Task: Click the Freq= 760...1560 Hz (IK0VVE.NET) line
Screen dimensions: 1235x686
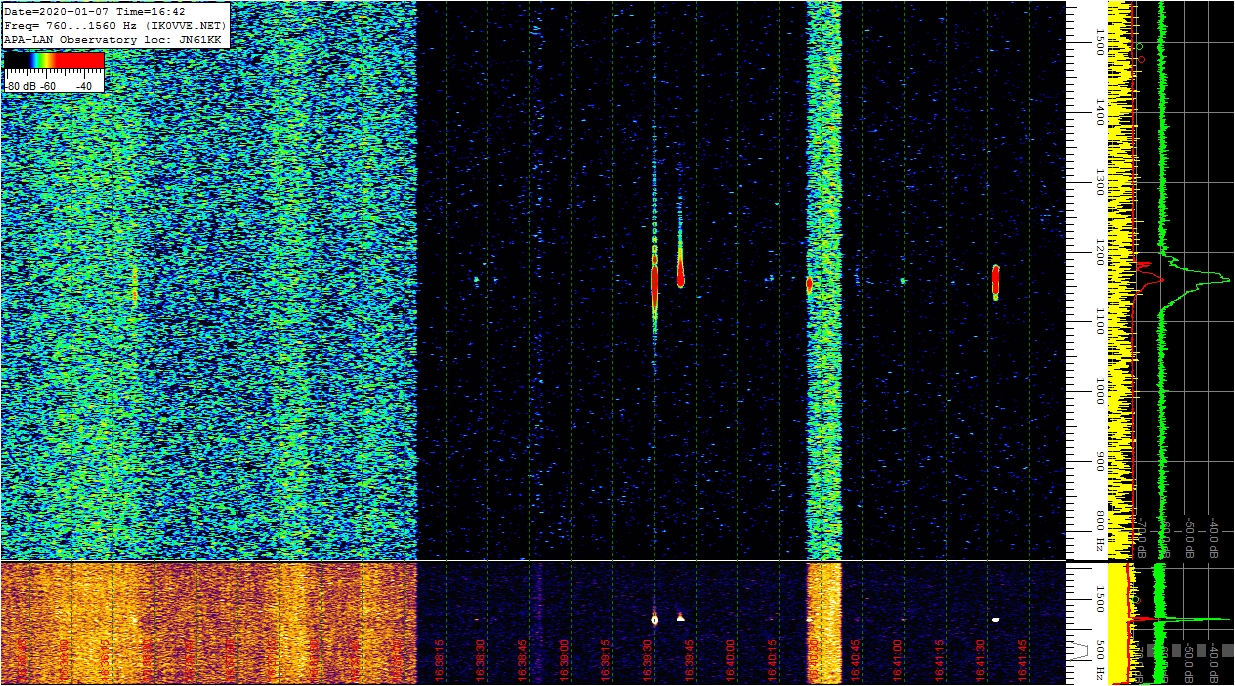Action: 116,24
